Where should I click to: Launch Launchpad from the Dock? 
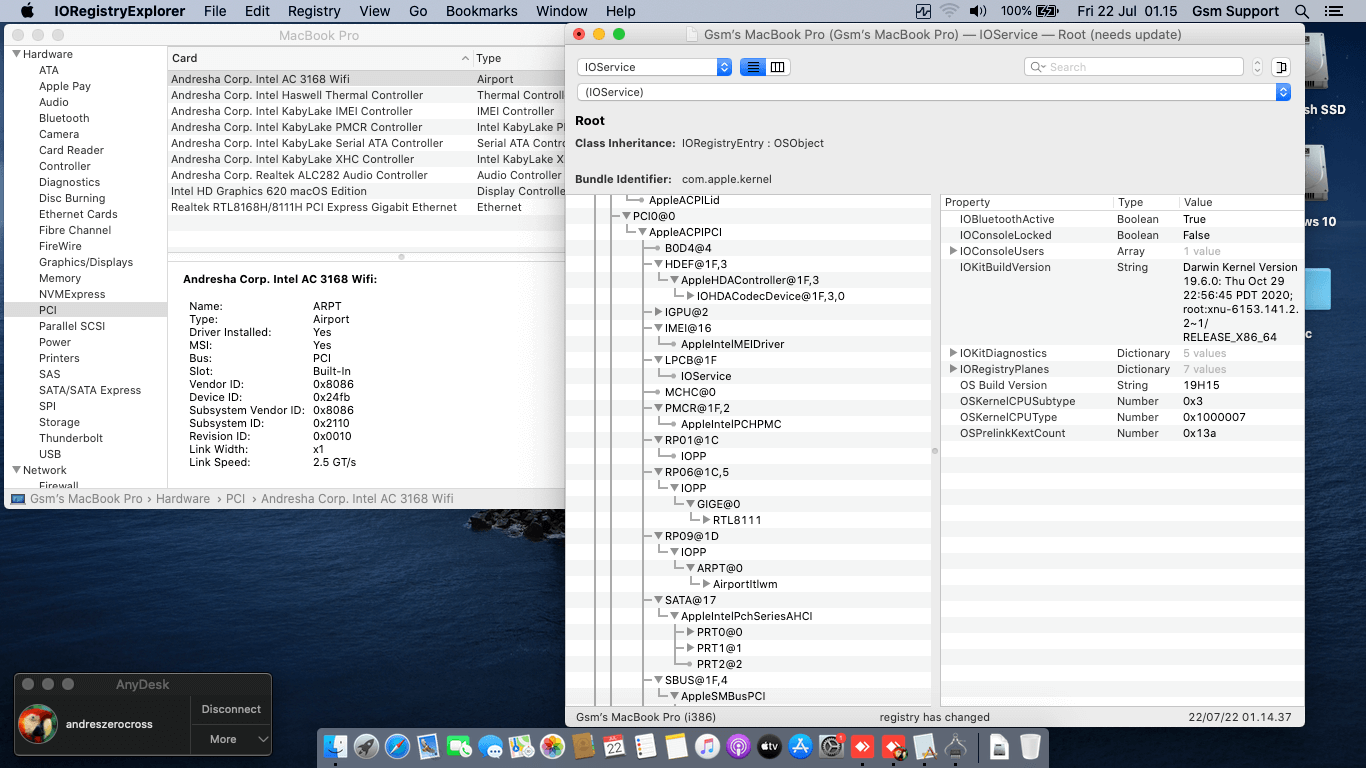pyautogui.click(x=367, y=746)
